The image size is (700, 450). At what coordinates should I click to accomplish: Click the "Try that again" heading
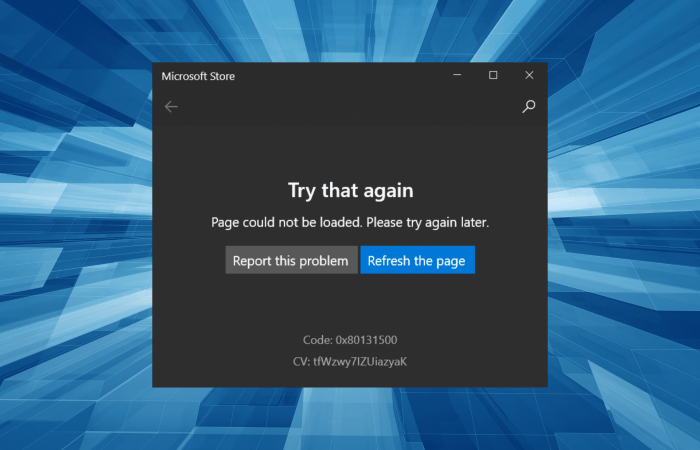(350, 191)
